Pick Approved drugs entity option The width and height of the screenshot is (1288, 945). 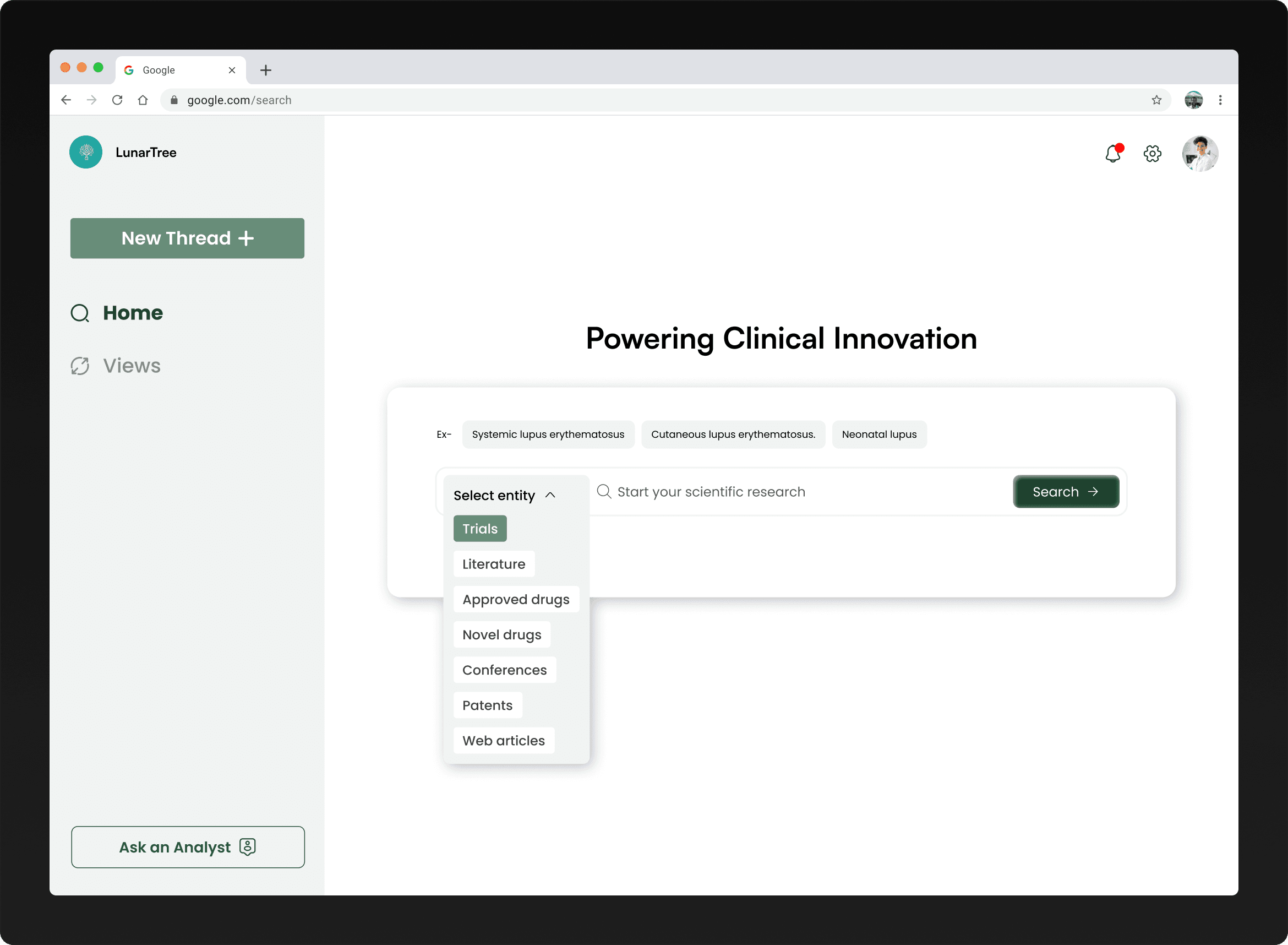click(516, 600)
